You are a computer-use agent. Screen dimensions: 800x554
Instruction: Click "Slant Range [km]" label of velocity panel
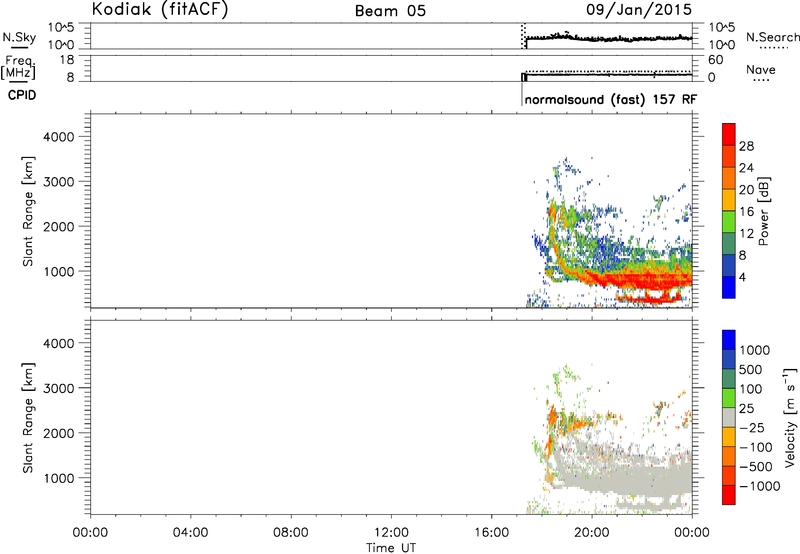pyautogui.click(x=28, y=417)
